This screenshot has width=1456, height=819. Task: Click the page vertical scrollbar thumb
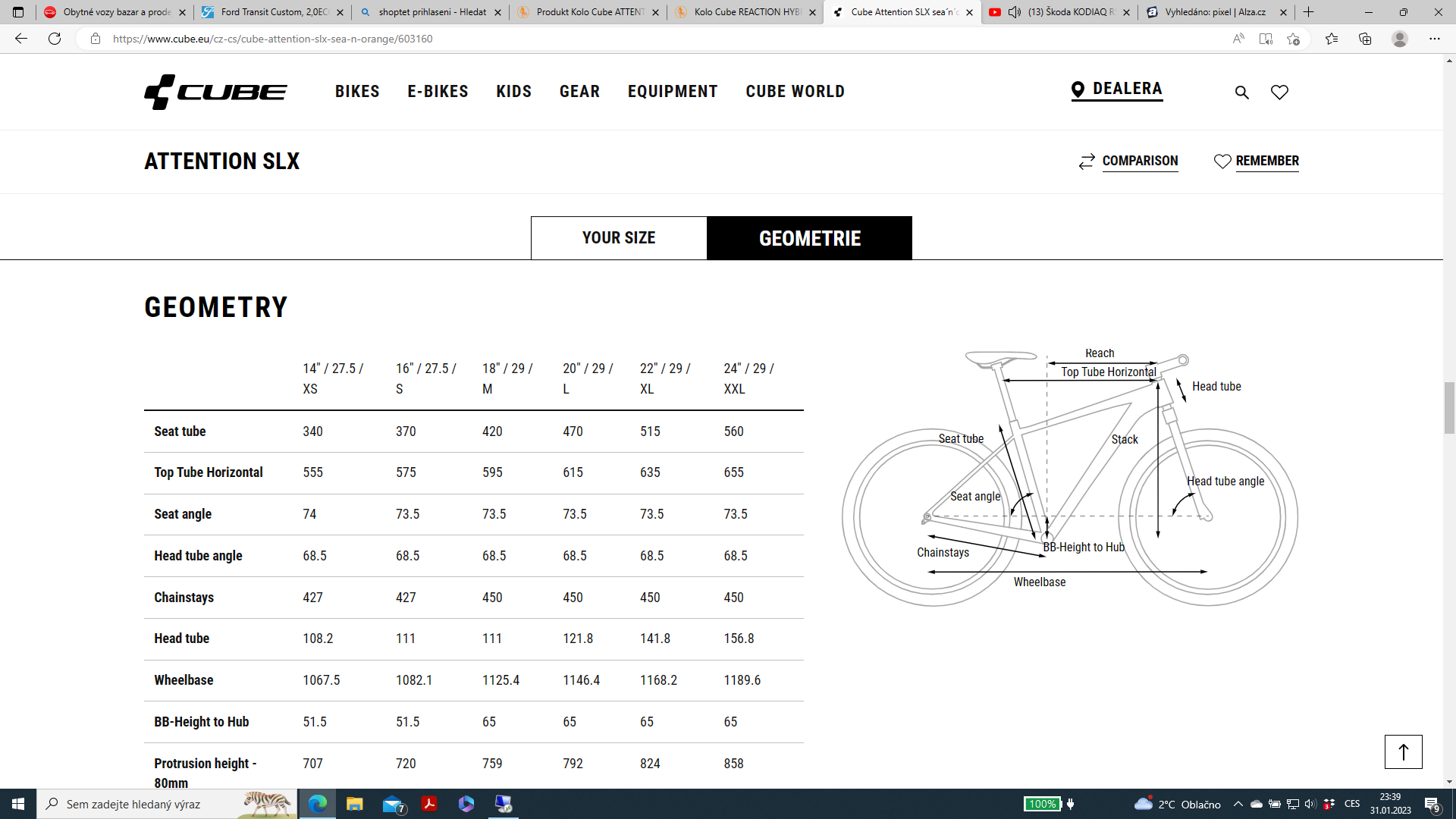click(1449, 407)
